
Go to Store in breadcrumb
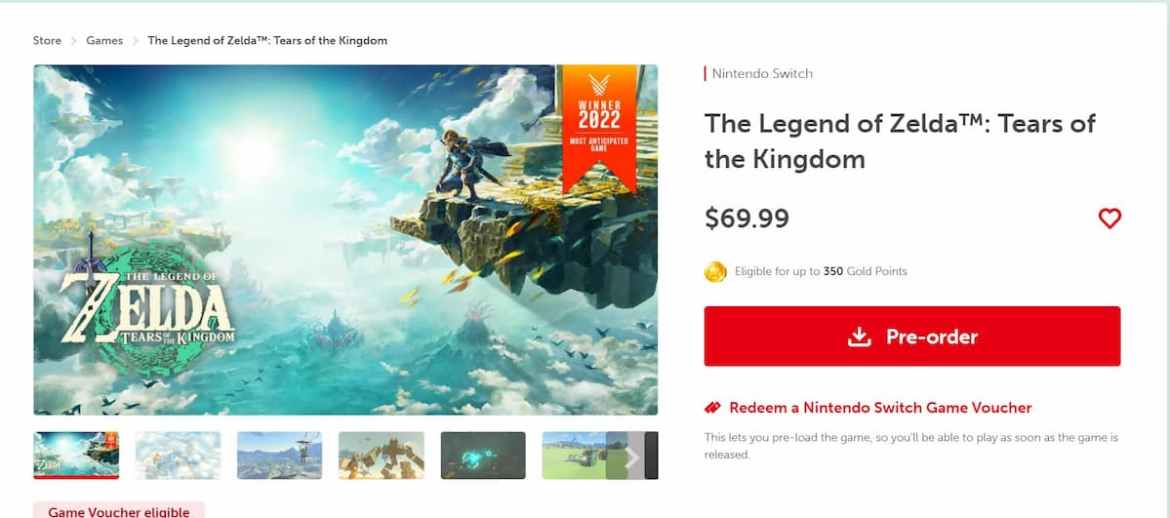[x=47, y=40]
